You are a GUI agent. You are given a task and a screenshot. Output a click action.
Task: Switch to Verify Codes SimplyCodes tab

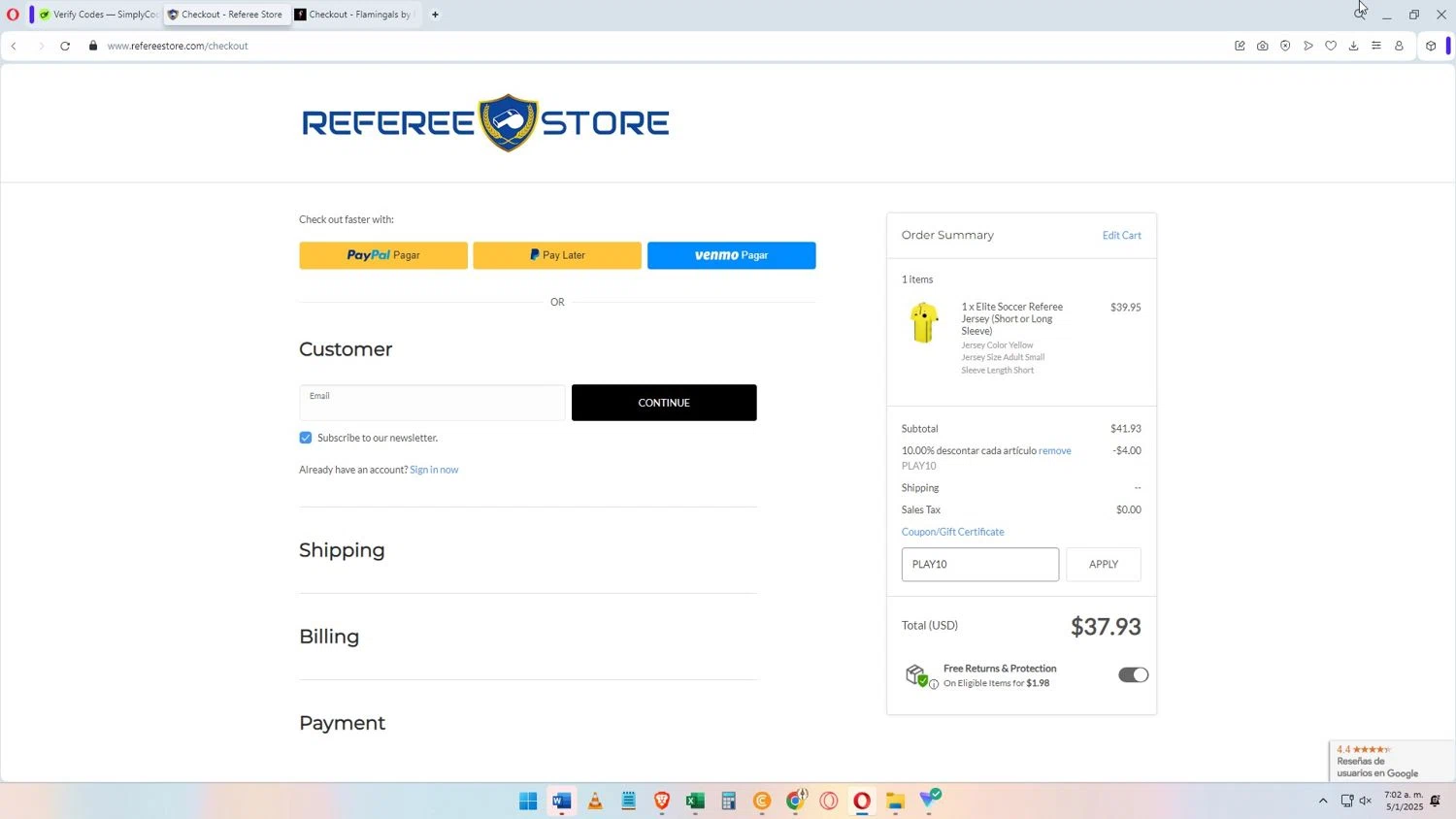click(98, 15)
